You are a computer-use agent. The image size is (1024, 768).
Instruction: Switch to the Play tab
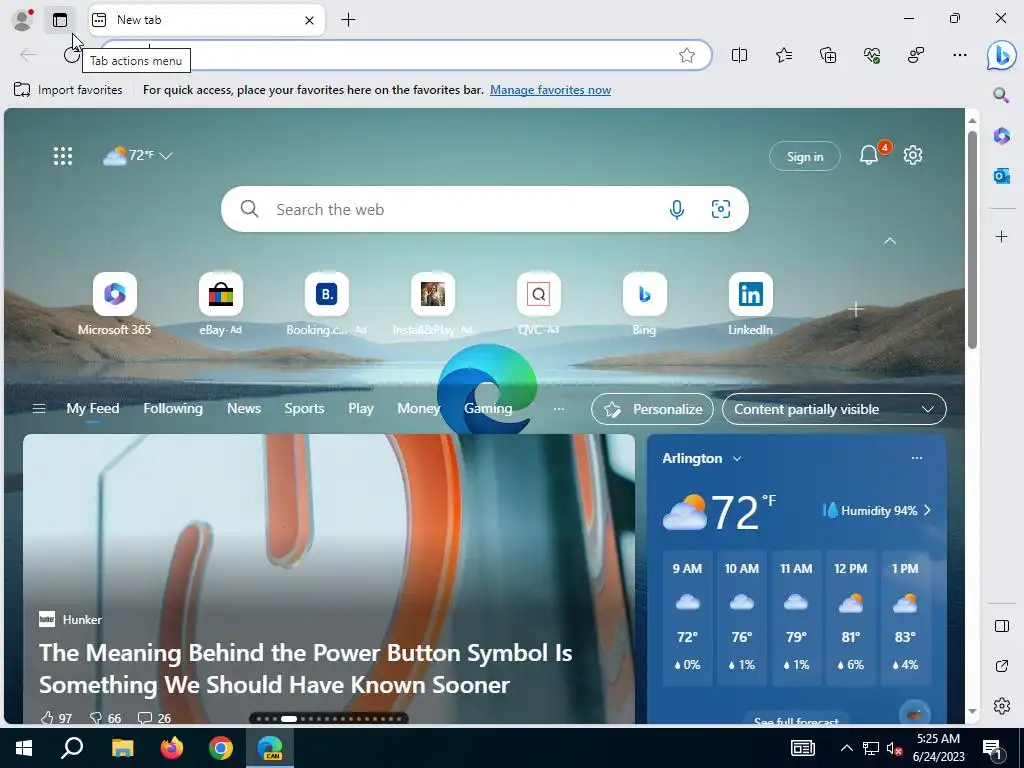click(x=360, y=409)
